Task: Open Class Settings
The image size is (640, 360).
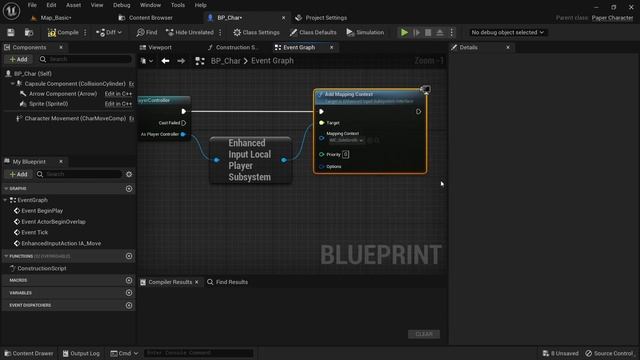Action: 256,32
